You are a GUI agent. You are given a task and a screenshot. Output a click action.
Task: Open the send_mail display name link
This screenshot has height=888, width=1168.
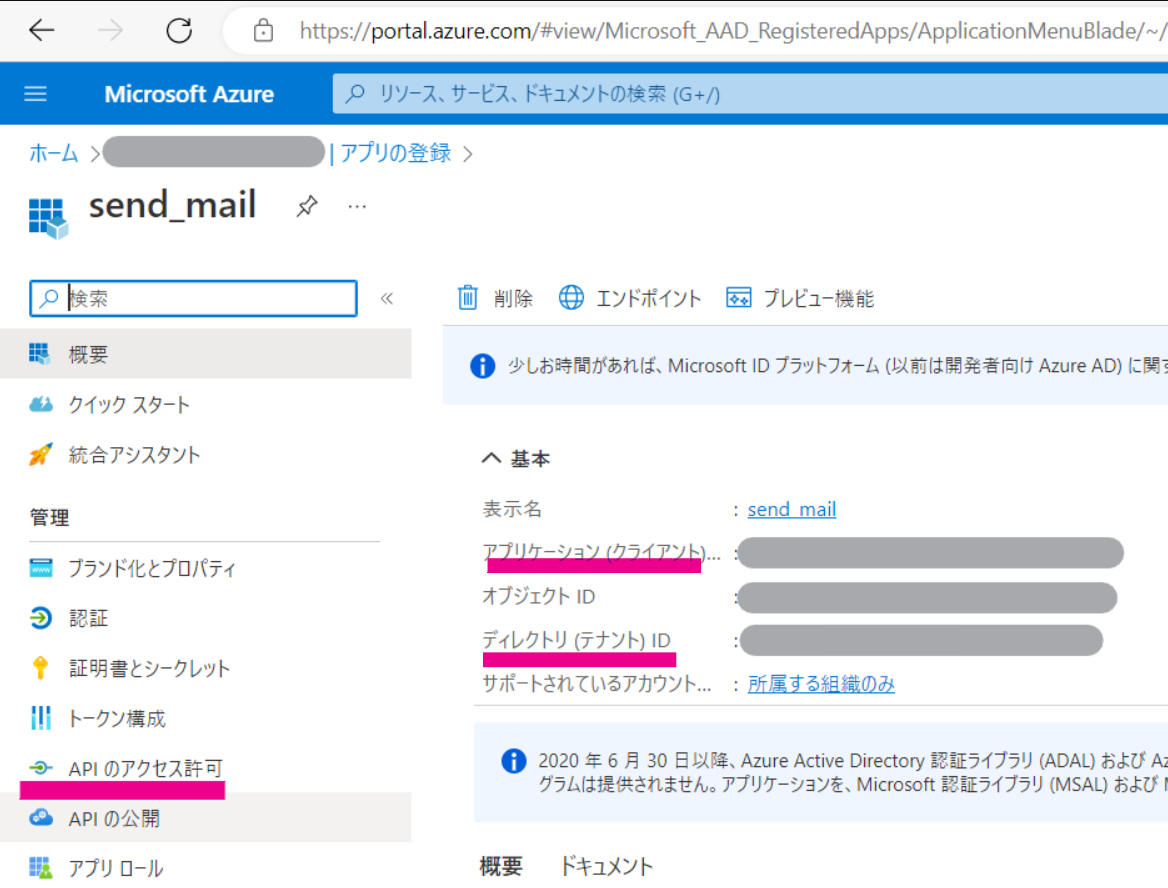point(792,510)
